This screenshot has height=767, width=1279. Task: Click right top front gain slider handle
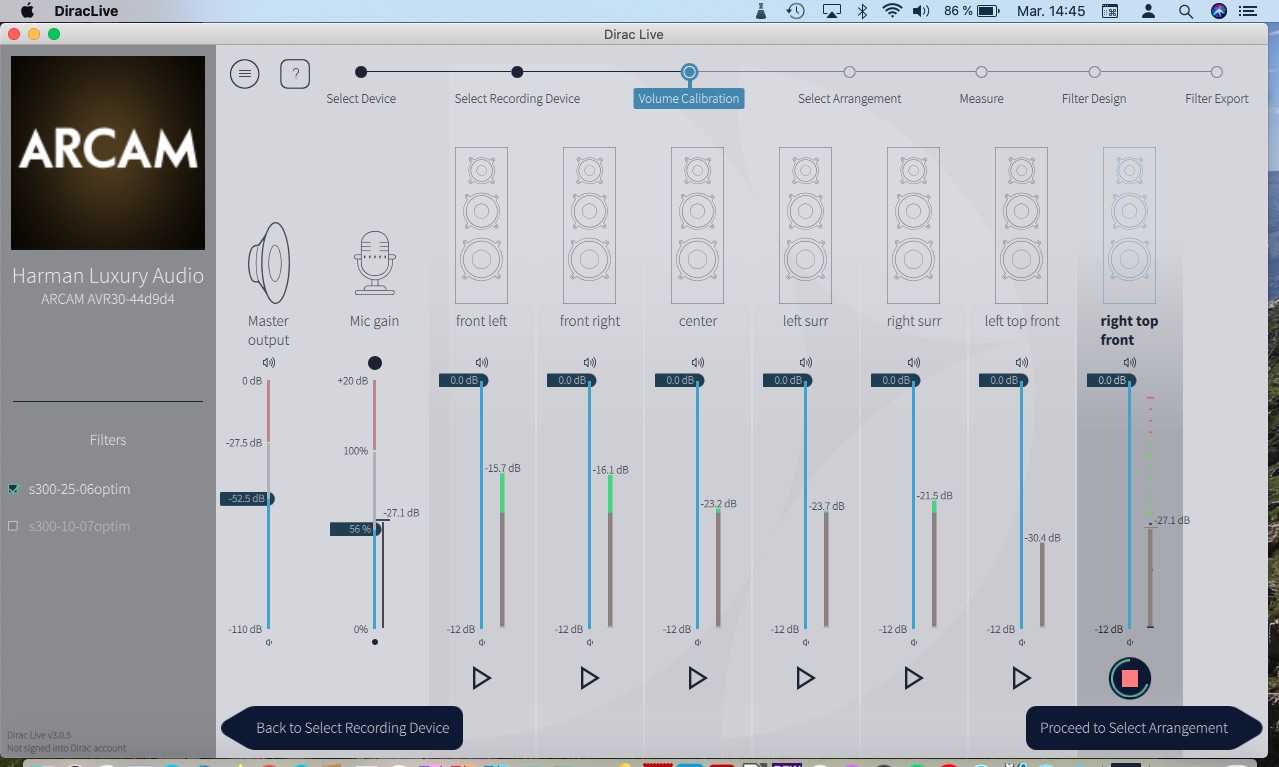click(x=1111, y=380)
